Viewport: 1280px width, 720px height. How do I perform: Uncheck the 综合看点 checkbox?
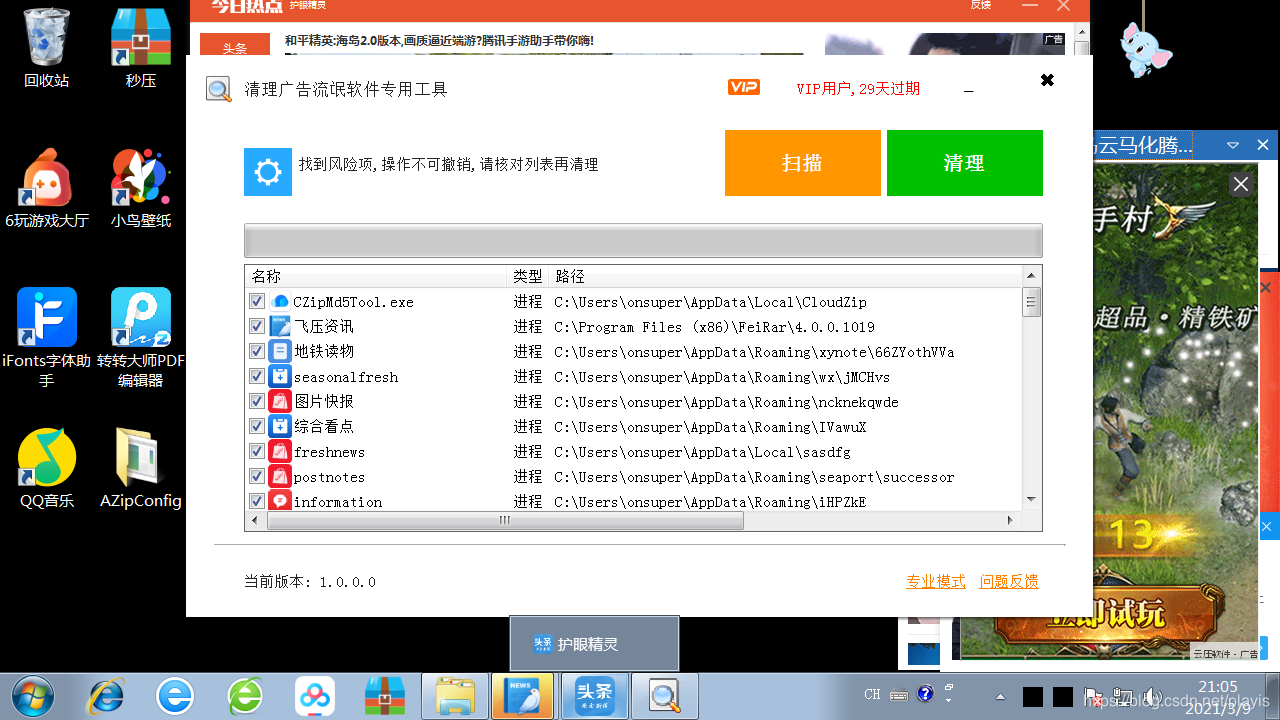click(256, 426)
